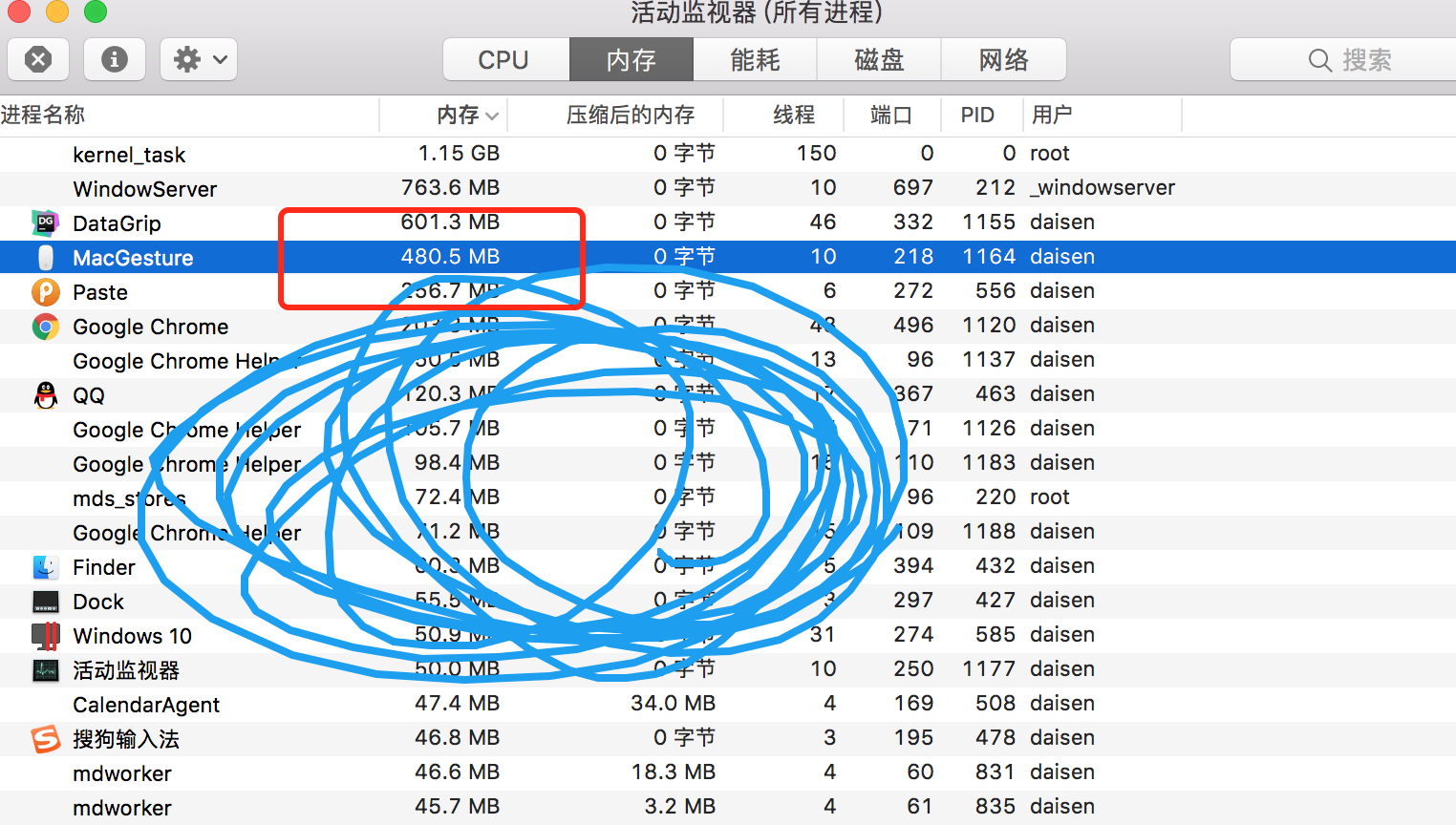
Task: Select the kernel_task process row
Action: (728, 154)
